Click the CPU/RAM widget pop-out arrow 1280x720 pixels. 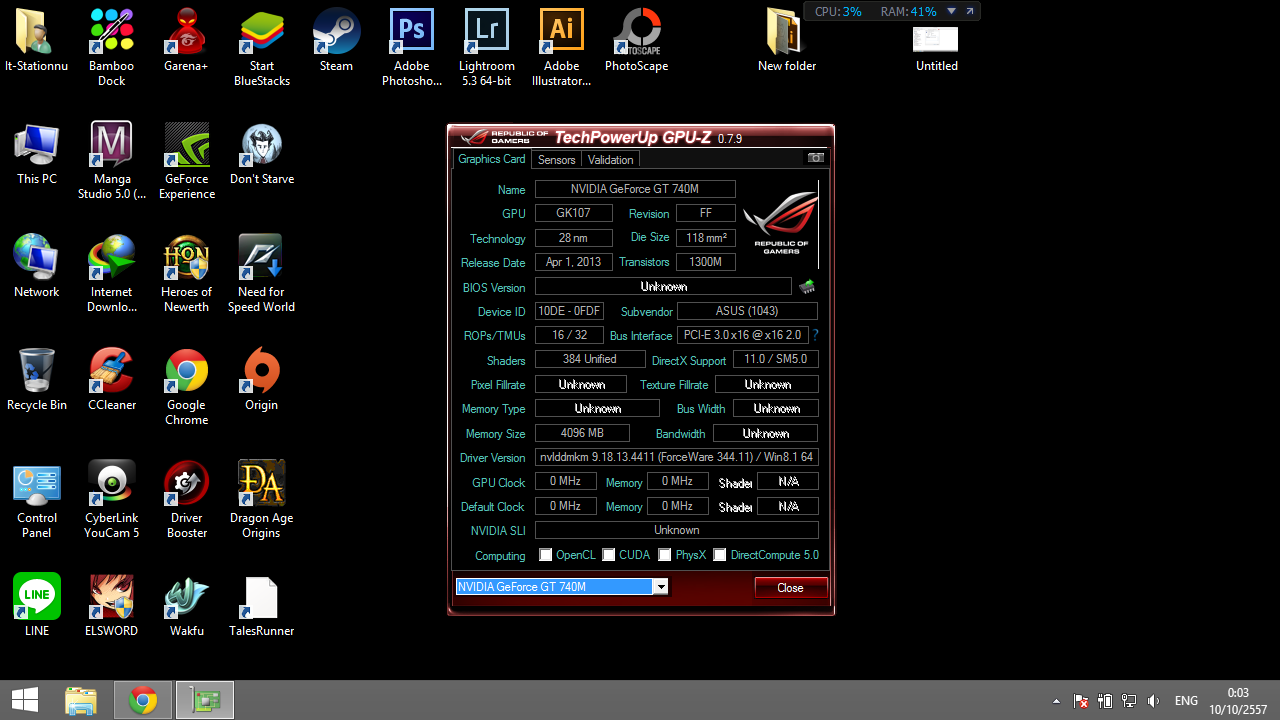969,11
